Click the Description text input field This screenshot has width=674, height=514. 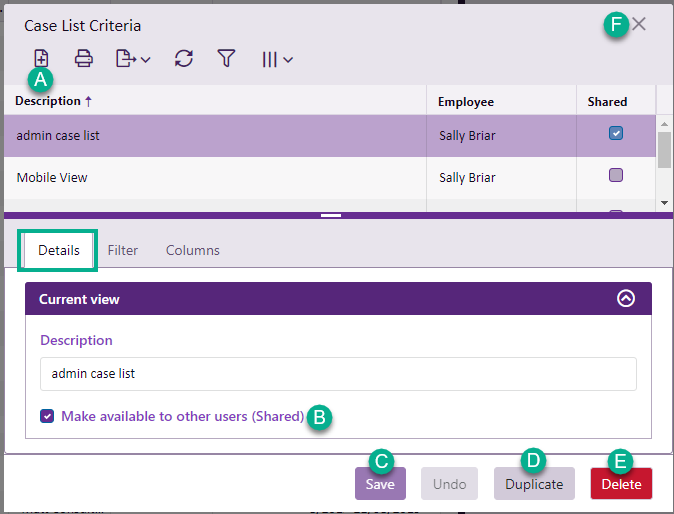(338, 374)
